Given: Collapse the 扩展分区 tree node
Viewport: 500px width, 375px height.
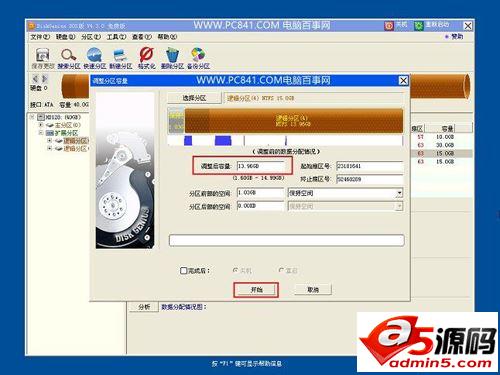Looking at the screenshot, I should [41, 133].
